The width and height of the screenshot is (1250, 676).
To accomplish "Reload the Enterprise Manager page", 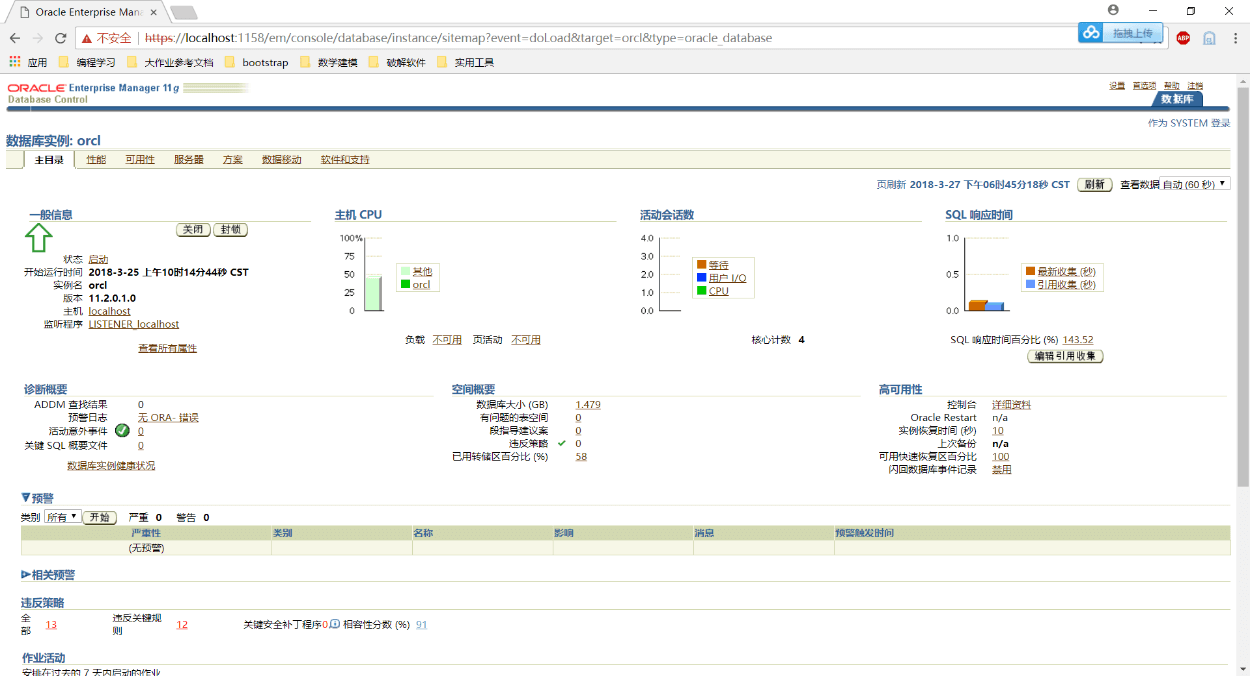I will tap(60, 38).
